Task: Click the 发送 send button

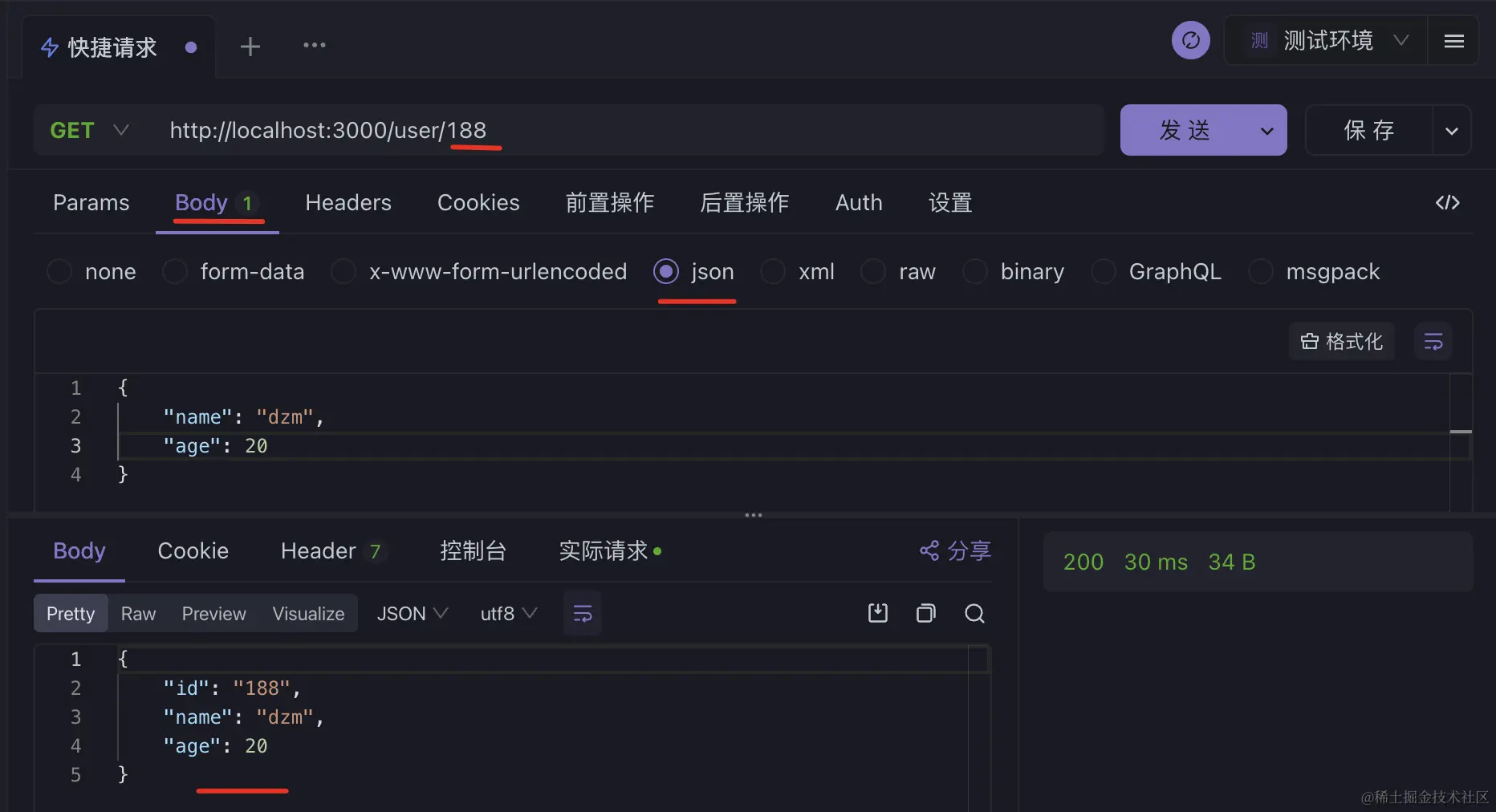Action: pos(1184,130)
